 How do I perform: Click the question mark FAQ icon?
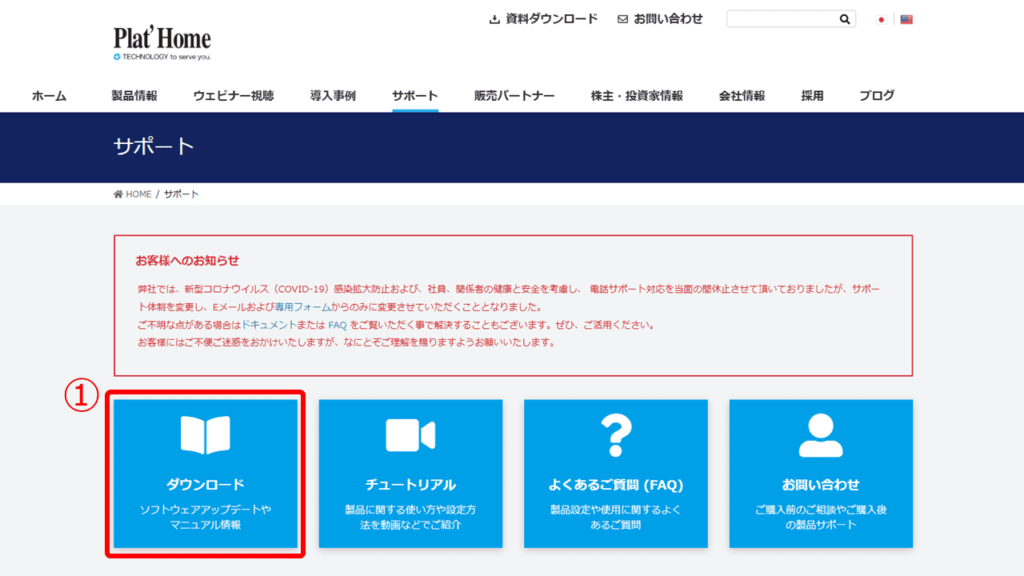pyautogui.click(x=615, y=435)
